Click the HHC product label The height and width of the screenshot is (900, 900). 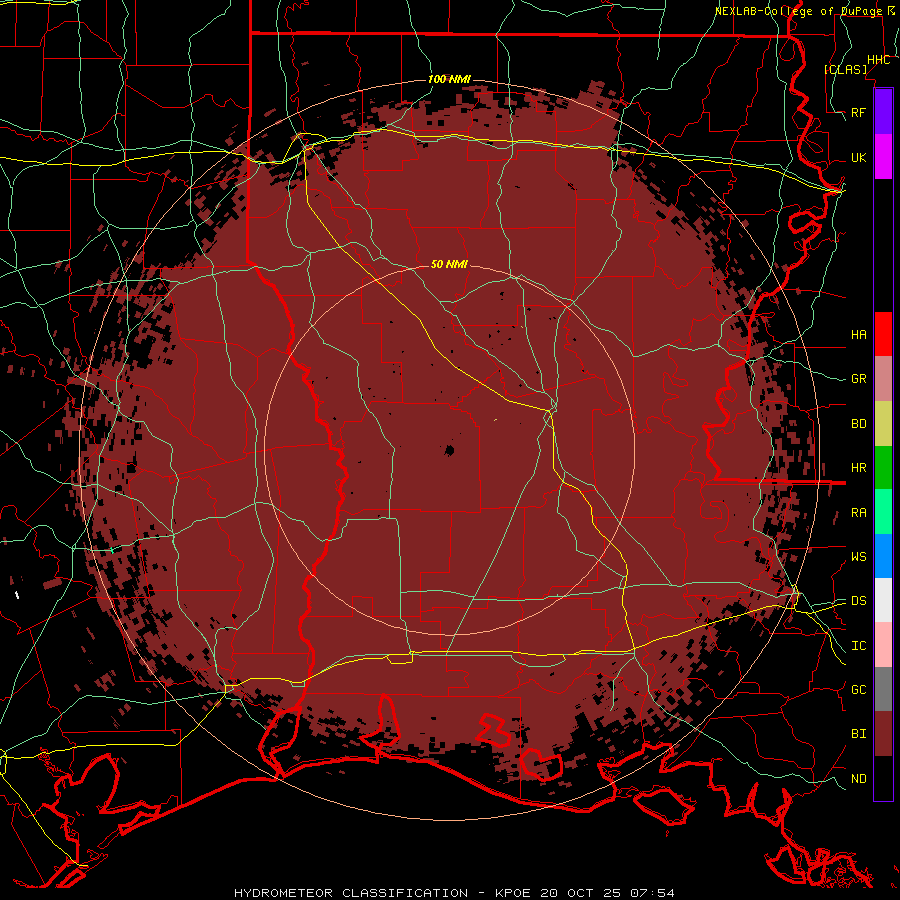pos(878,60)
